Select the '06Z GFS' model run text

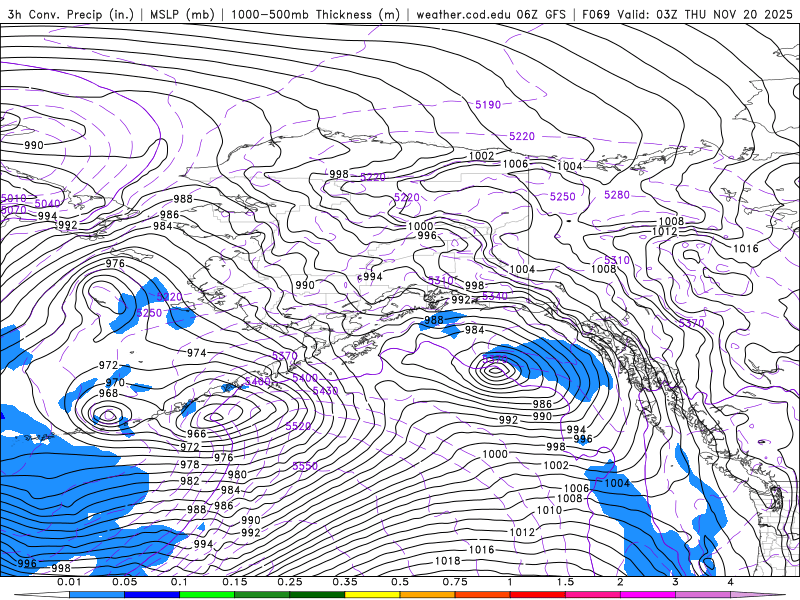(x=542, y=14)
